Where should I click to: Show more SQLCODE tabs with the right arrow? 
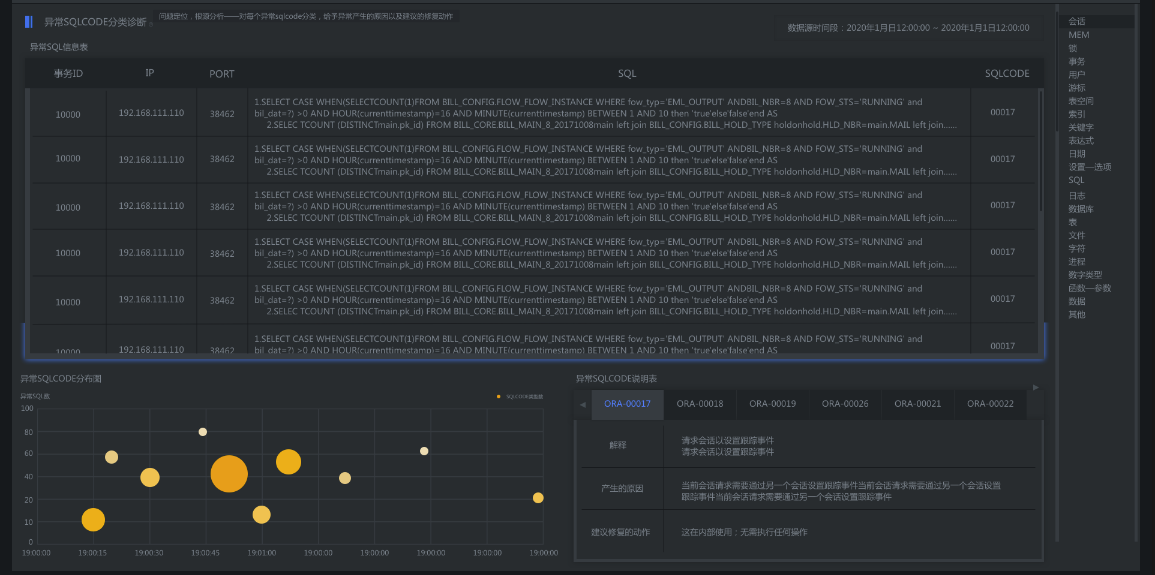(x=1035, y=387)
